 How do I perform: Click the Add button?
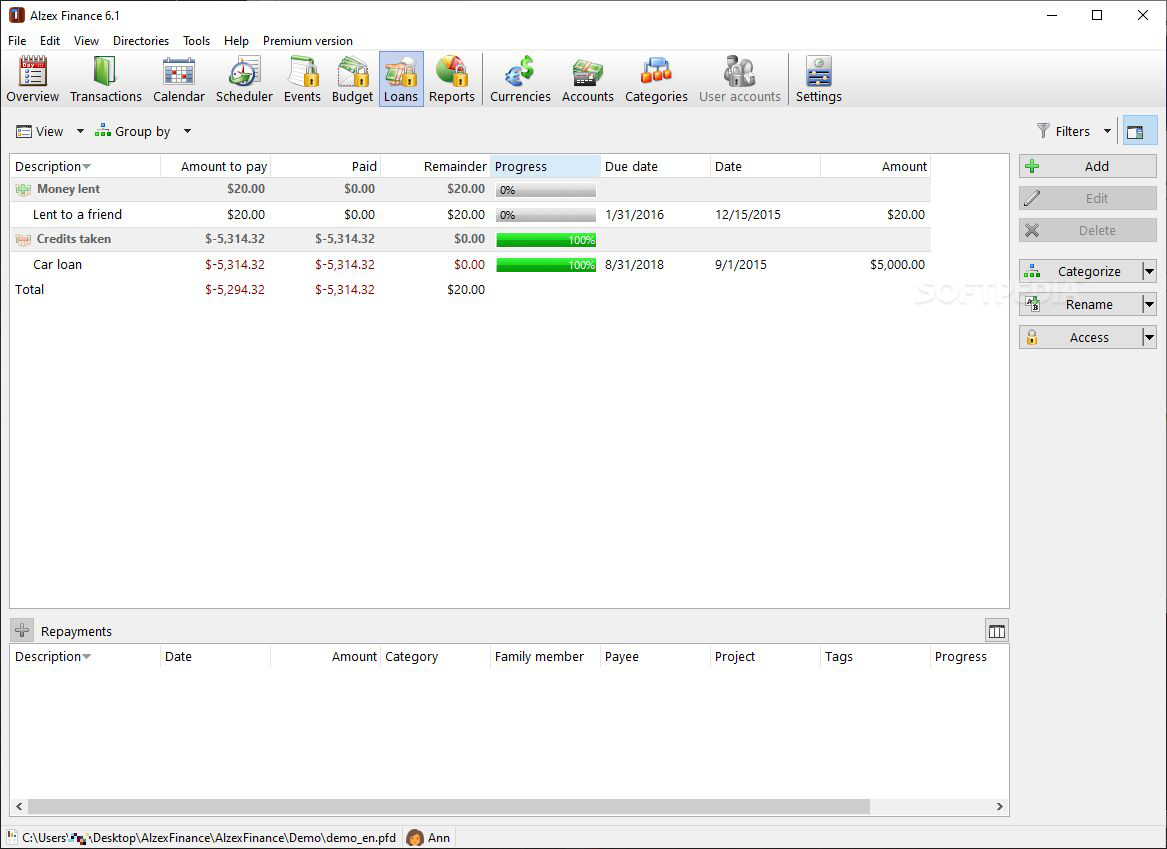[x=1087, y=166]
